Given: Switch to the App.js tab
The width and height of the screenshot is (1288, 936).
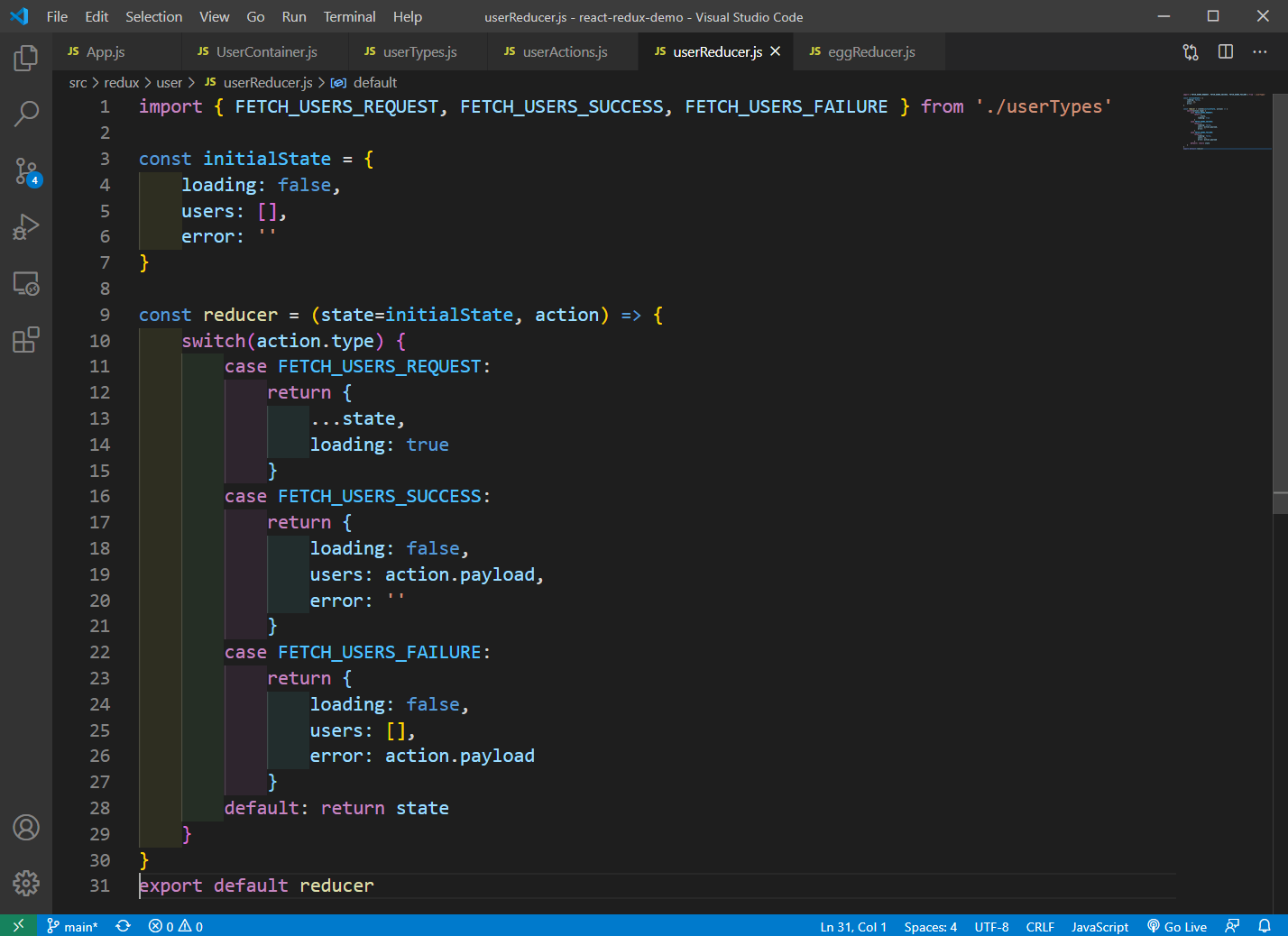Looking at the screenshot, I should 116,52.
